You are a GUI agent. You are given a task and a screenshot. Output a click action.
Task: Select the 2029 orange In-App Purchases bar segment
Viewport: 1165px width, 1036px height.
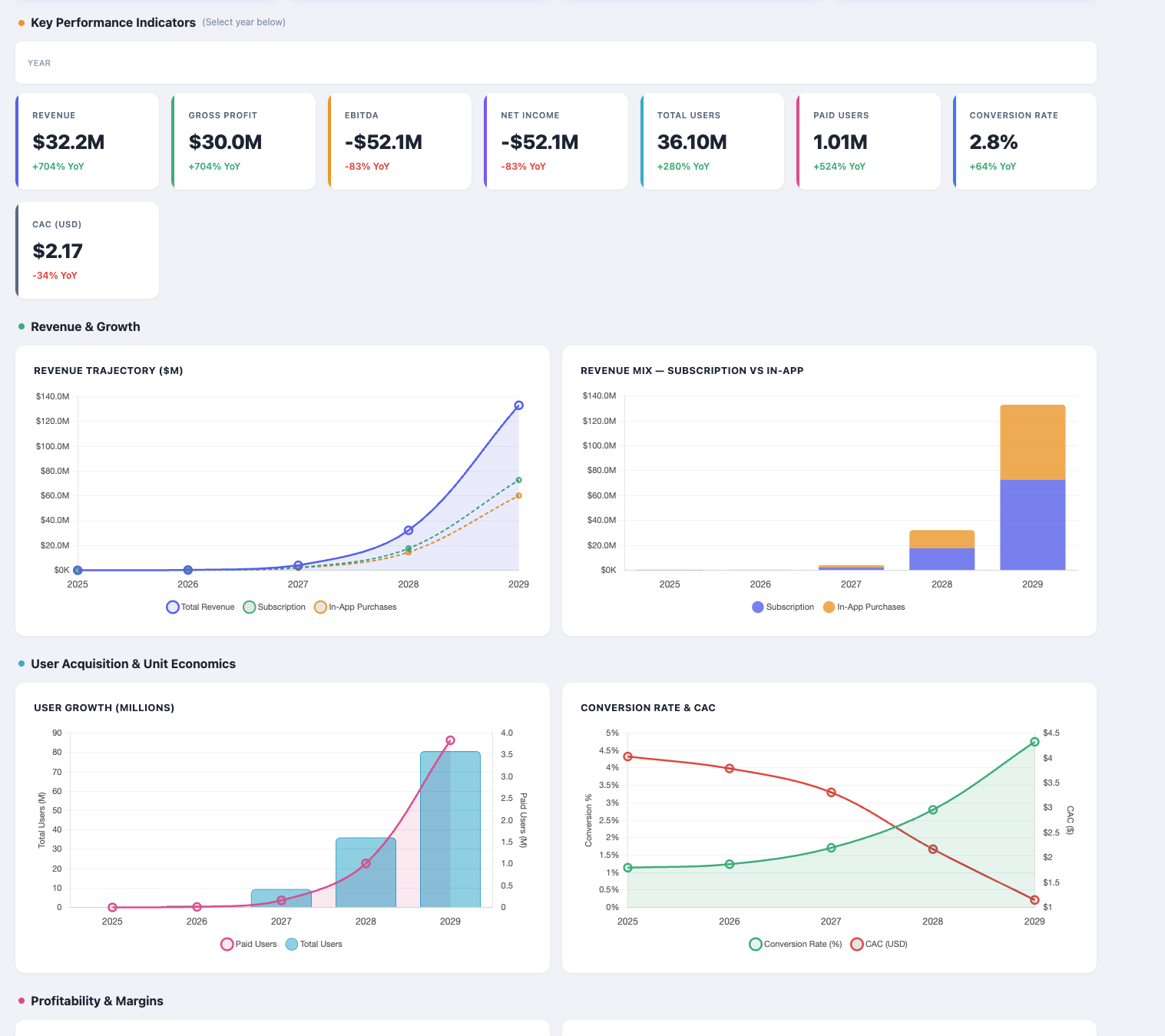(x=1032, y=442)
